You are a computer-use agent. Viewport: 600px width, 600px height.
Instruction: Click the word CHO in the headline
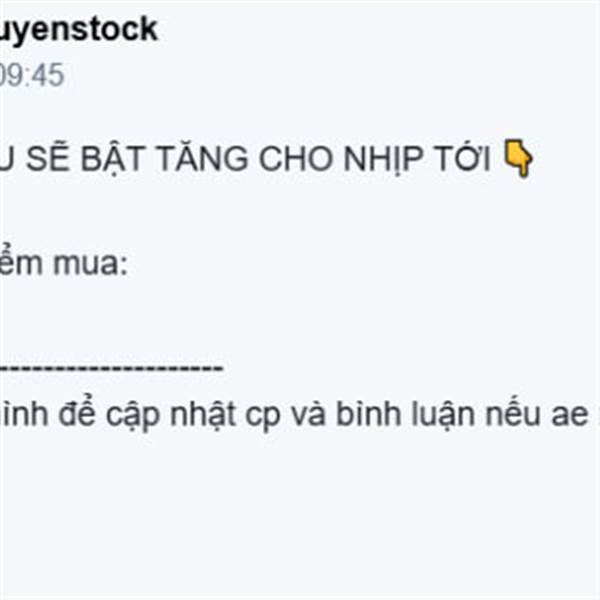(296, 158)
